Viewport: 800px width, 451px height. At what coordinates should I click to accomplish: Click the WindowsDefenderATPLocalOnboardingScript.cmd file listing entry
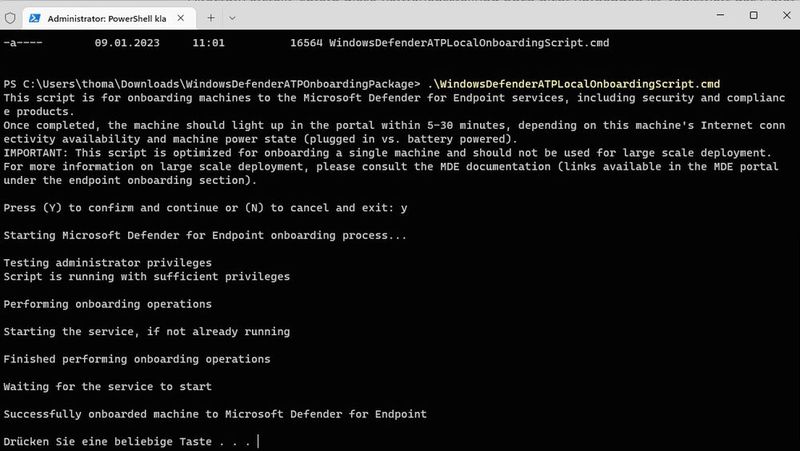click(468, 43)
